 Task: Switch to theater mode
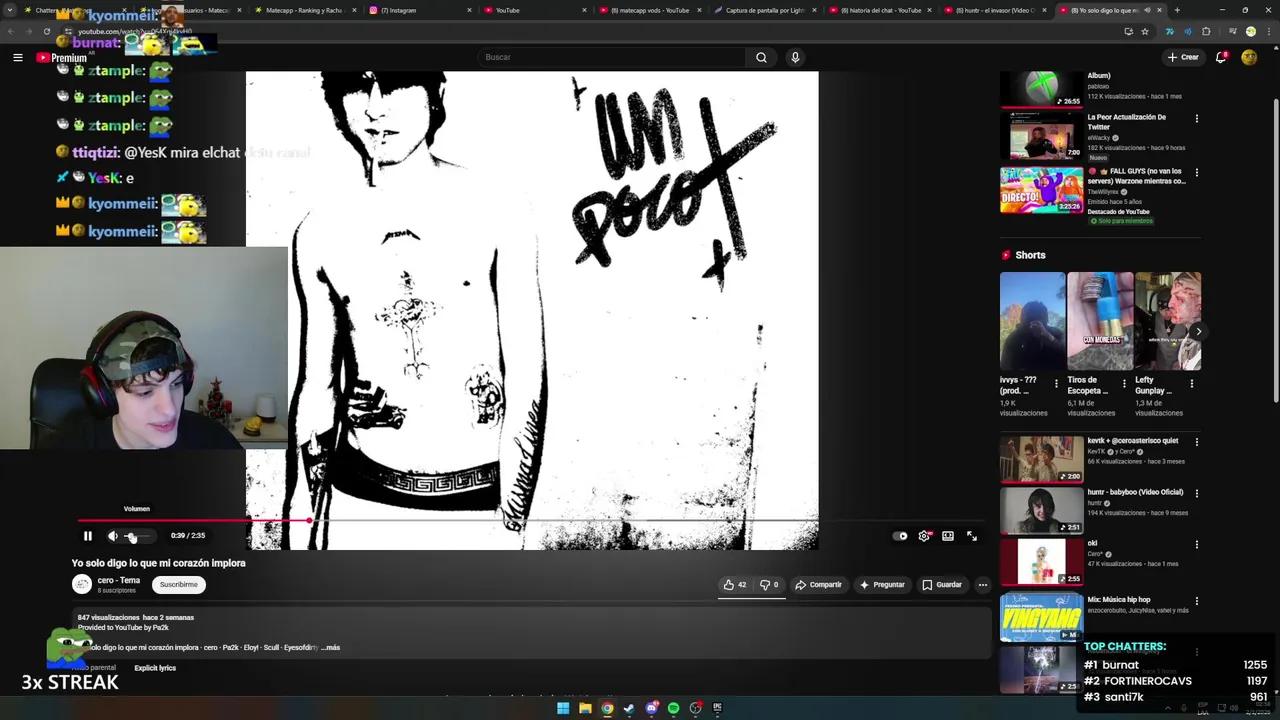click(948, 536)
